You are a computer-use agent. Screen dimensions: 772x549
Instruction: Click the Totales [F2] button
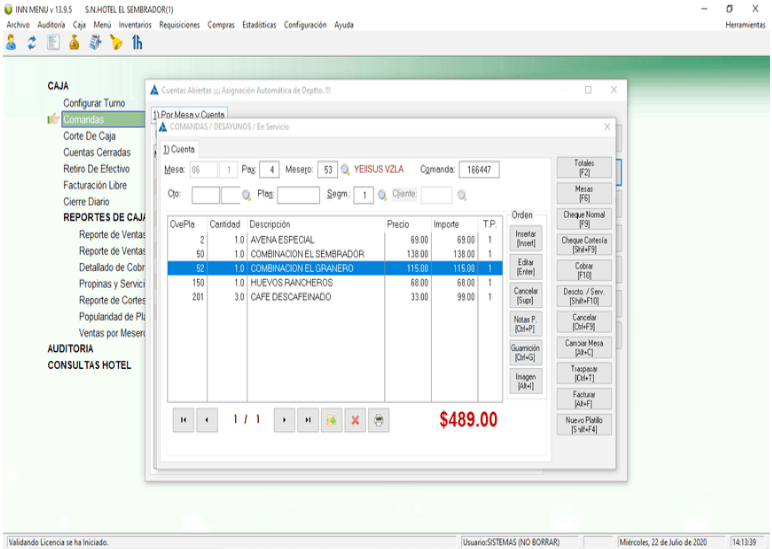coord(584,168)
